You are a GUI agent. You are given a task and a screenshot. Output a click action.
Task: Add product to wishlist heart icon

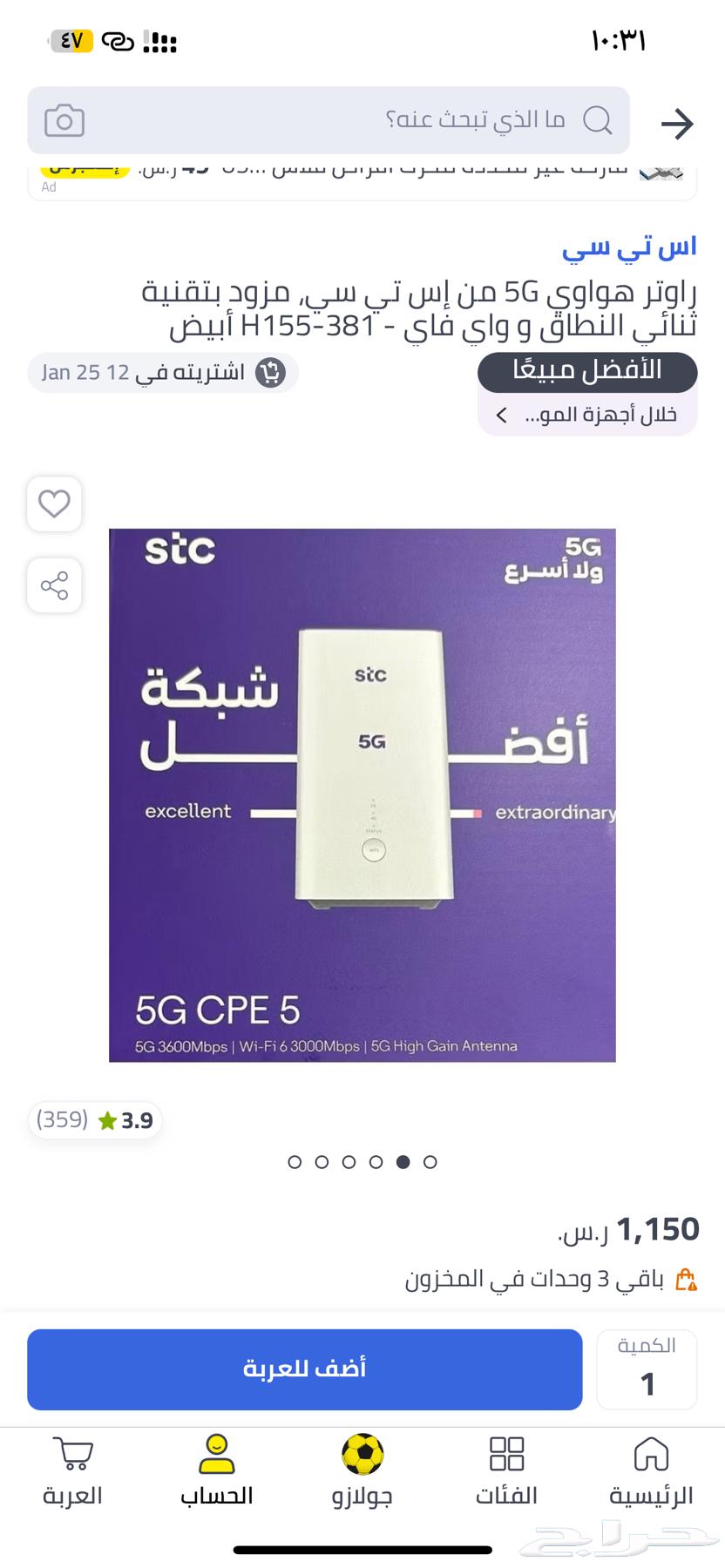pos(54,504)
